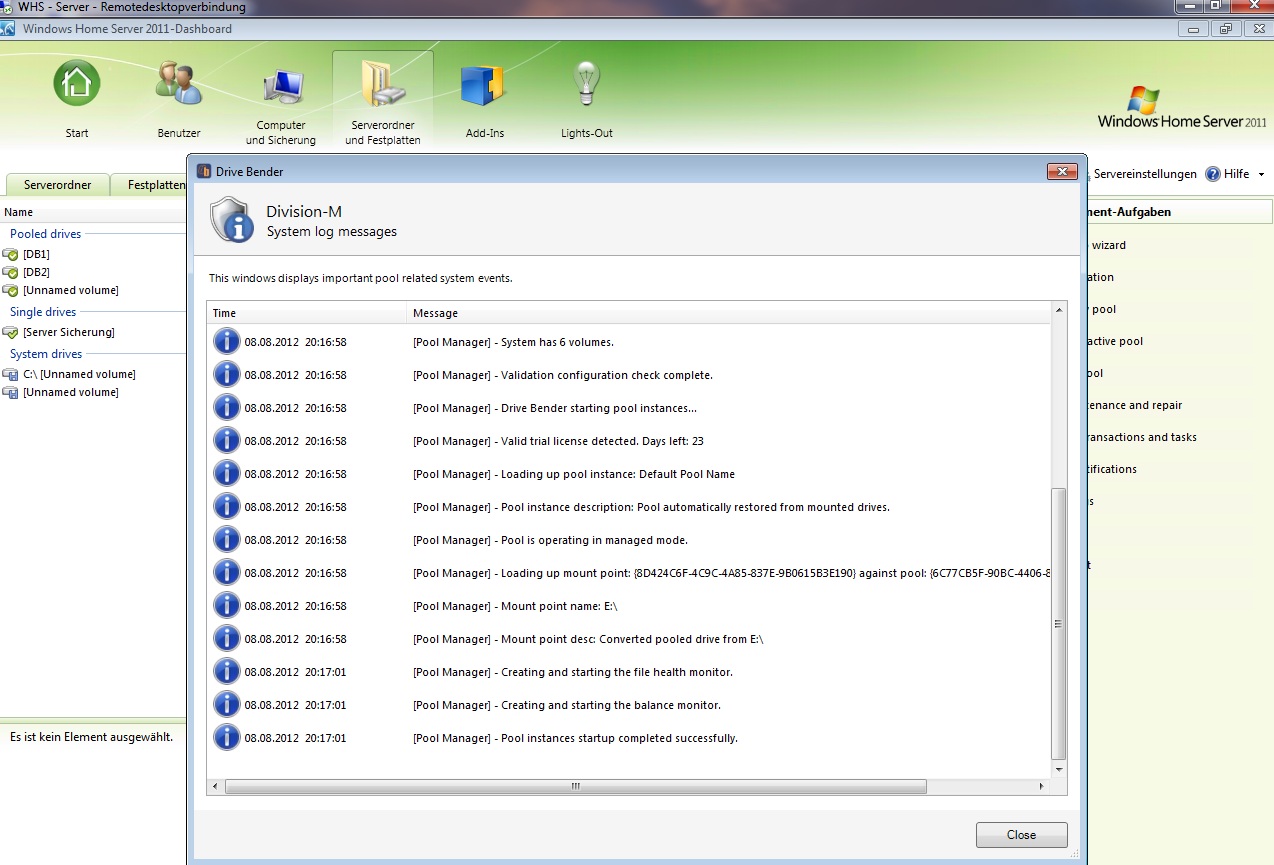The width and height of the screenshot is (1274, 865).
Task: Open the Hilfe dropdown arrow
Action: [1261, 174]
